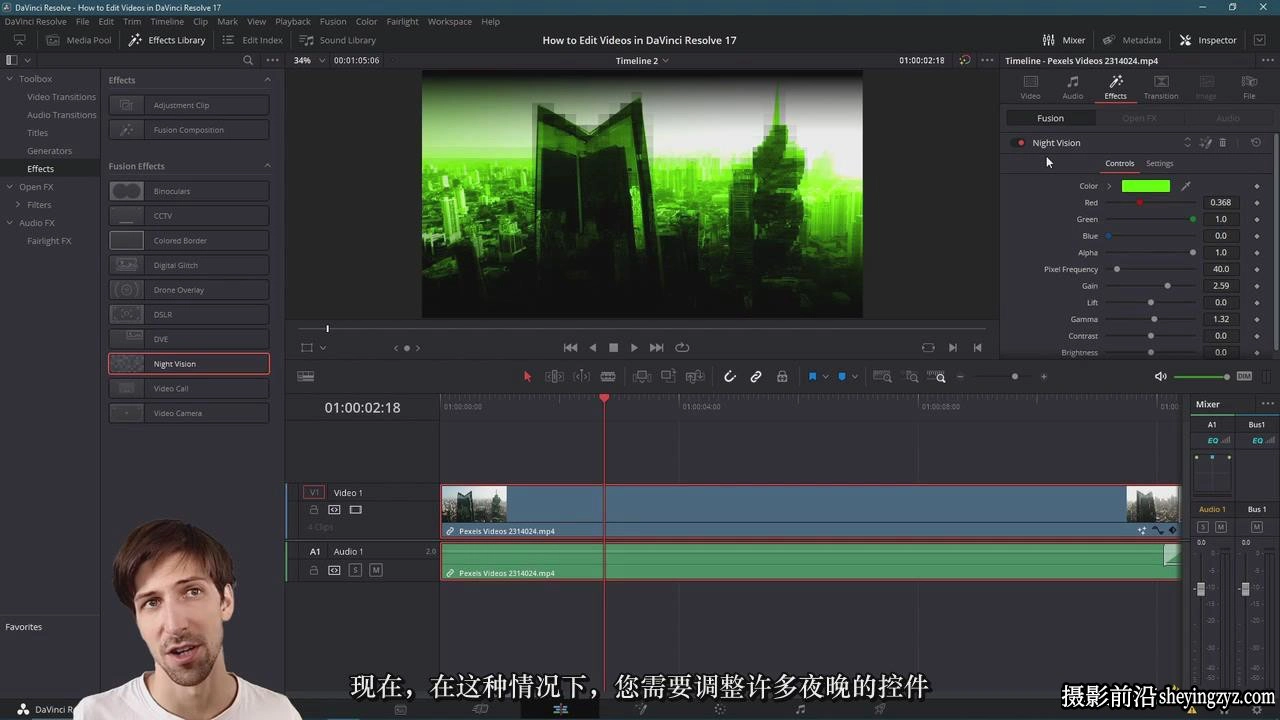Click the zoom to fit timeline icon
This screenshot has width=1280, height=720.
pos(882,377)
